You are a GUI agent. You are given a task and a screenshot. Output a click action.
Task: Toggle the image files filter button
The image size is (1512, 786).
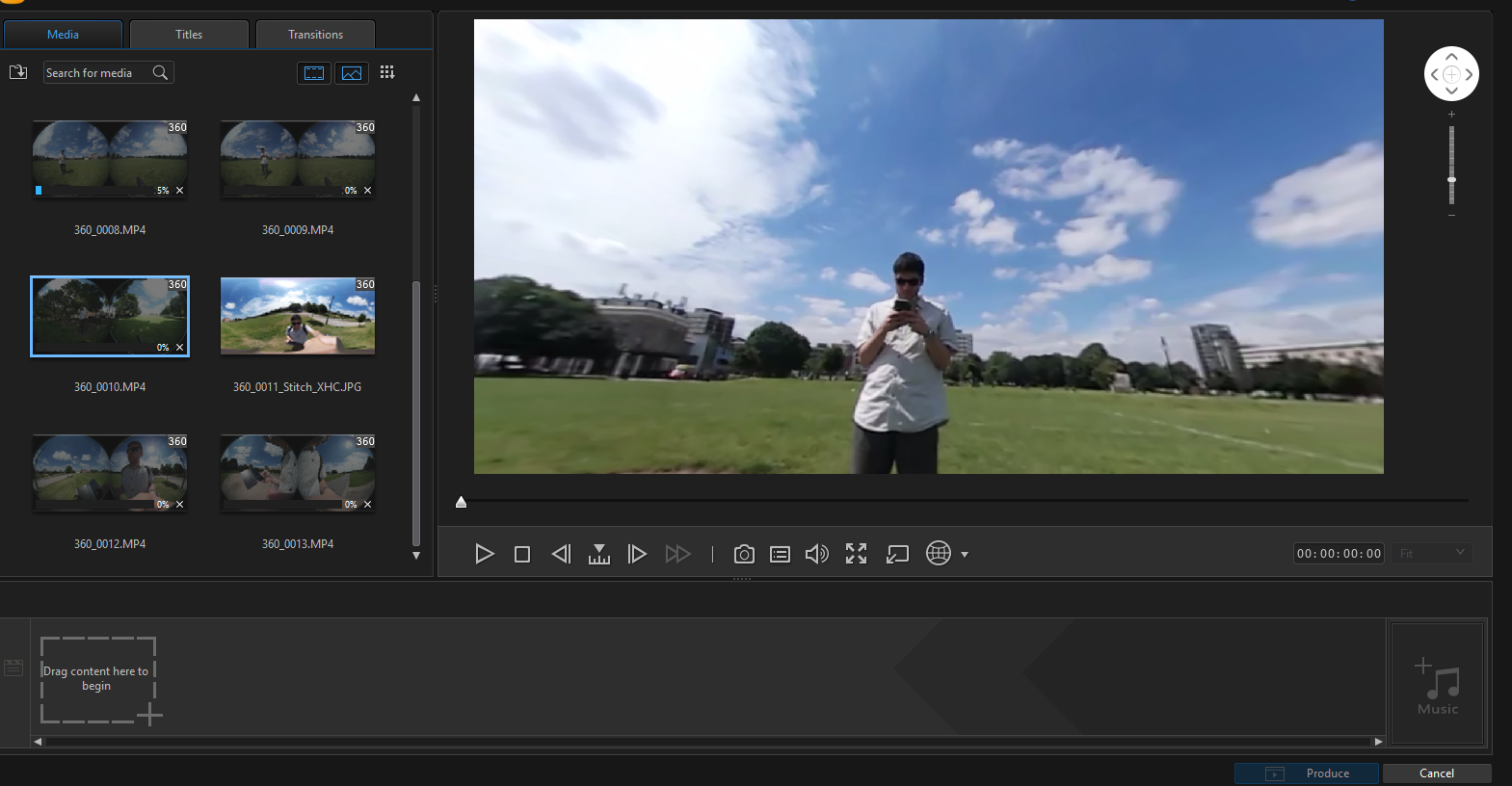[x=352, y=73]
